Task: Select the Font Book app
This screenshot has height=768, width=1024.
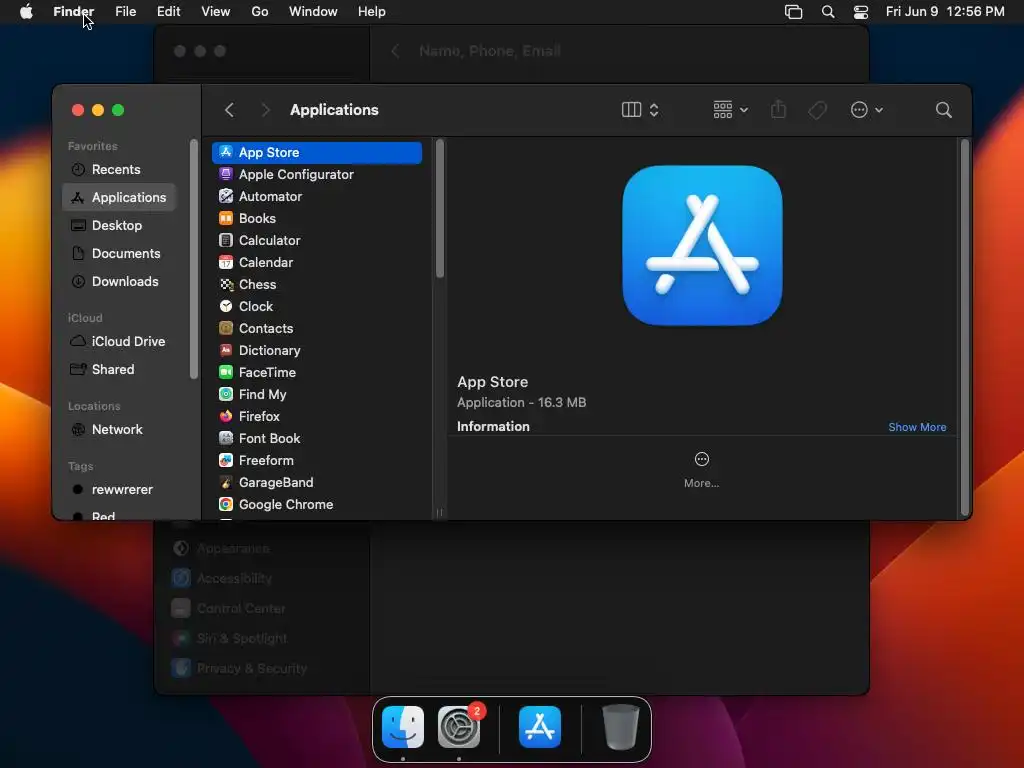Action: 317,438
